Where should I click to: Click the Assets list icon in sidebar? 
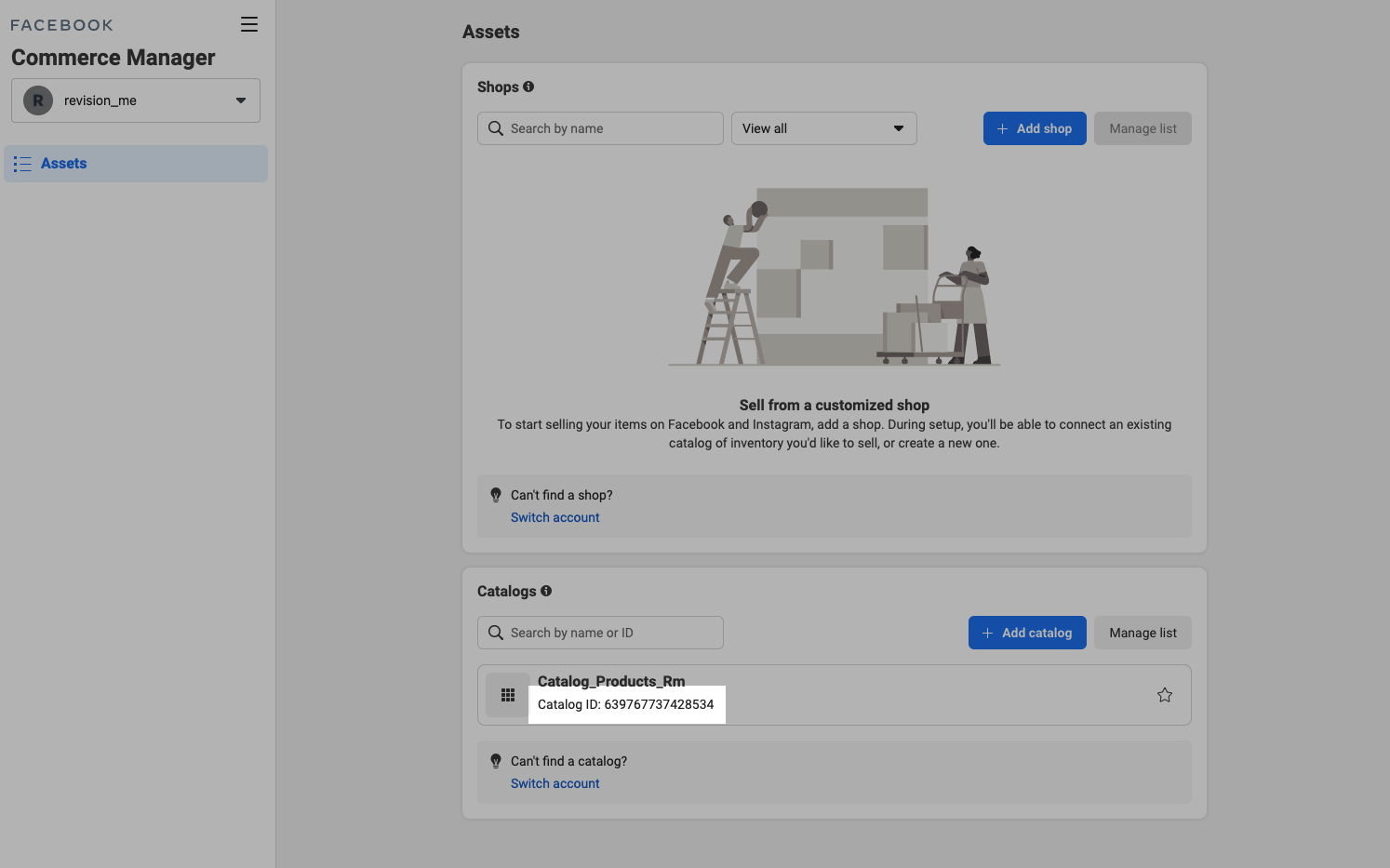[x=22, y=164]
